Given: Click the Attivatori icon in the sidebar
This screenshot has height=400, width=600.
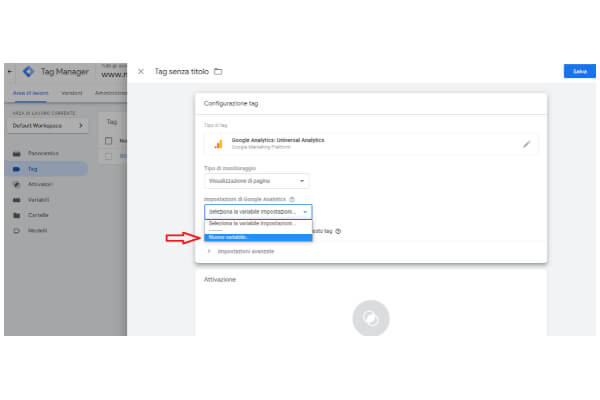Looking at the screenshot, I should coord(16,184).
